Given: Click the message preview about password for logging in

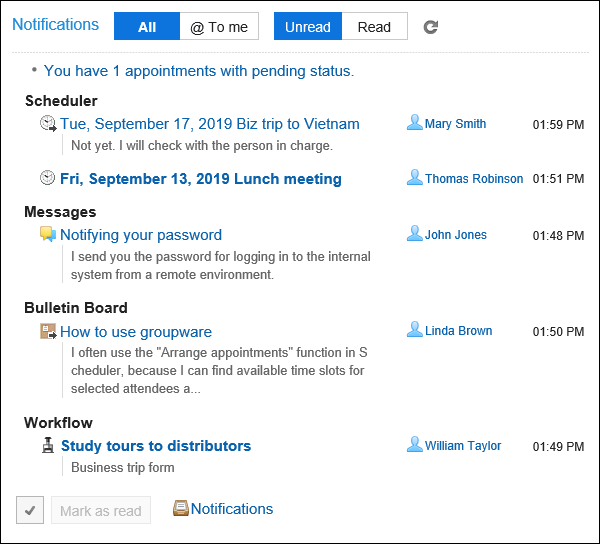Looking at the screenshot, I should (x=220, y=265).
